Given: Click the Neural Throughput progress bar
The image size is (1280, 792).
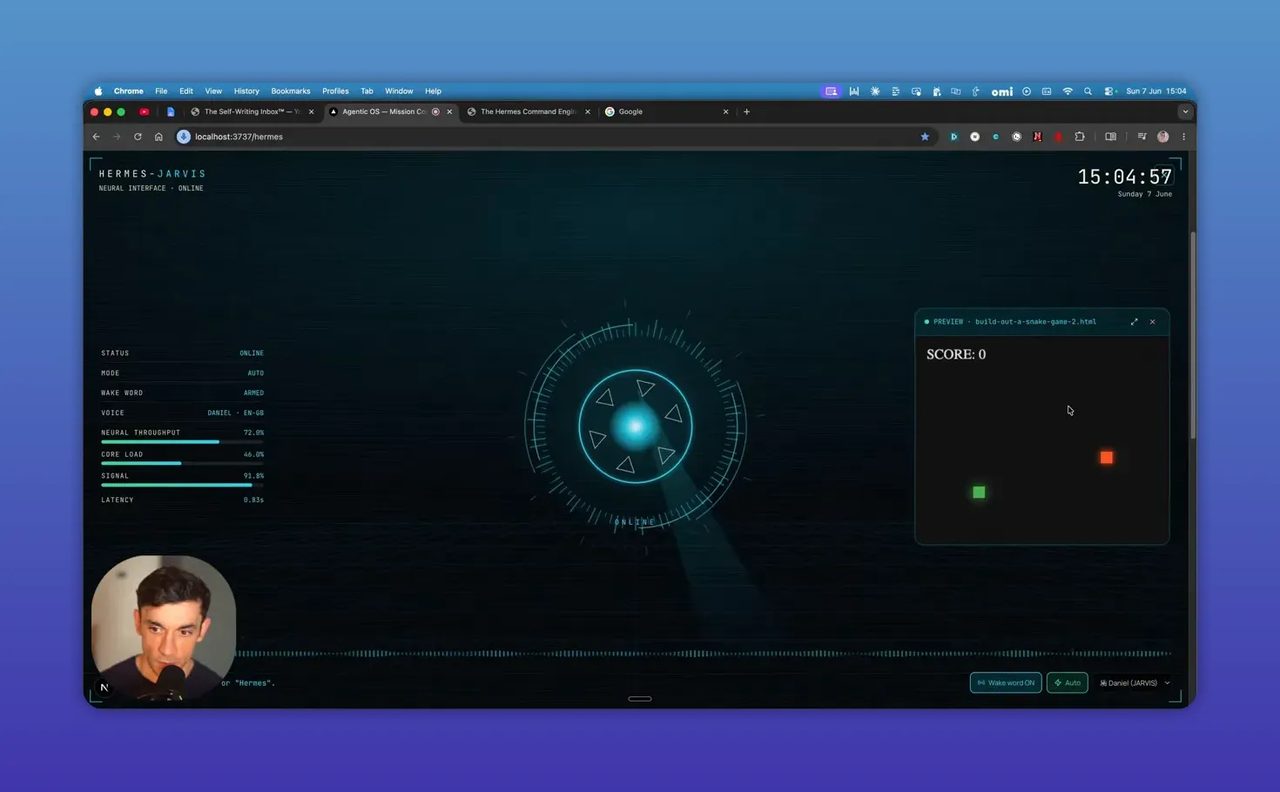Looking at the screenshot, I should pos(182,441).
